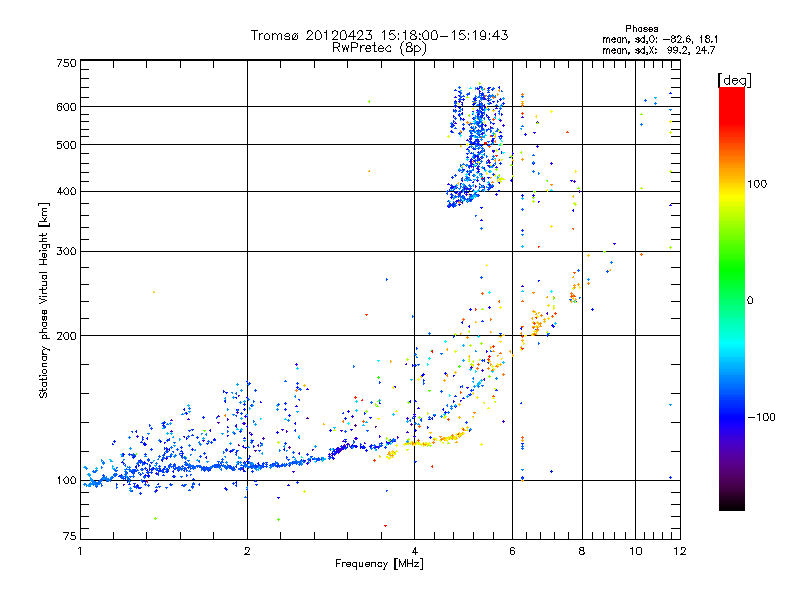Click the orange echo cluster near 6.5 MHz

537,324
